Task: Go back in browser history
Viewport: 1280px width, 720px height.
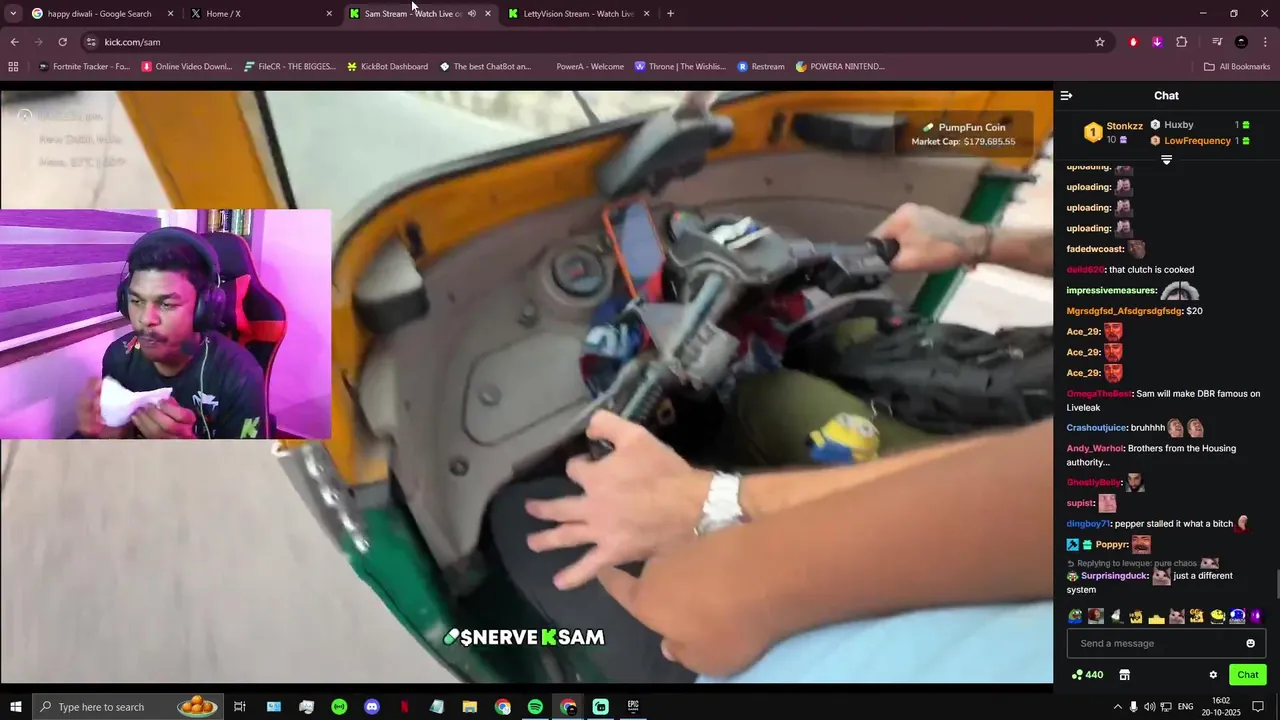Action: [14, 42]
